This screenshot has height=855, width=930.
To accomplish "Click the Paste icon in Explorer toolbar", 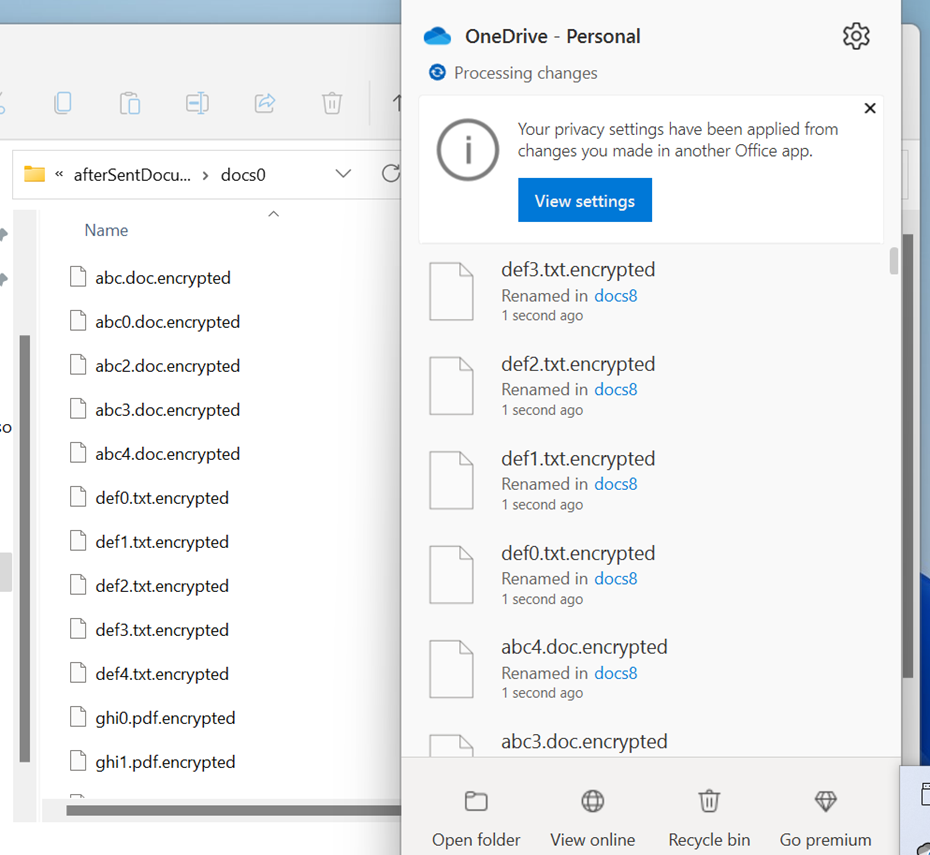I will (x=130, y=103).
